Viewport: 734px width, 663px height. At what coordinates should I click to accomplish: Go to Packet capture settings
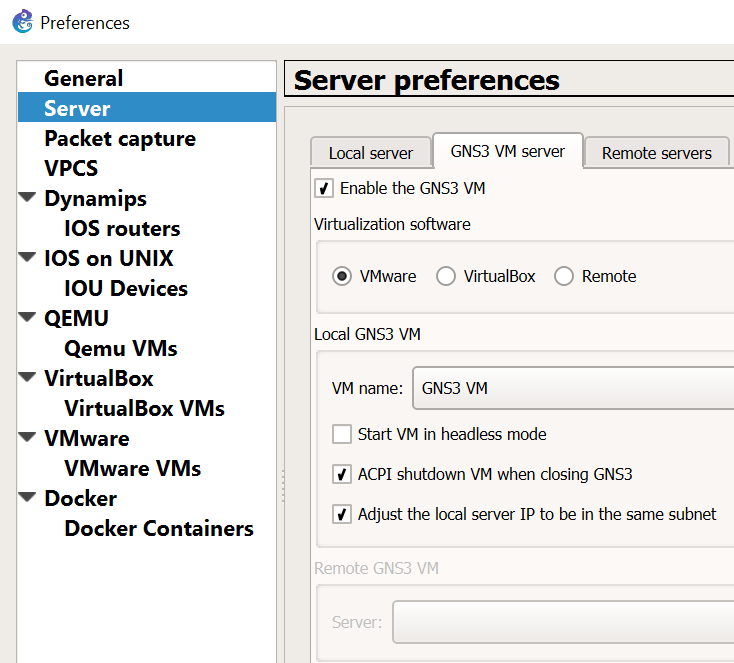click(120, 138)
